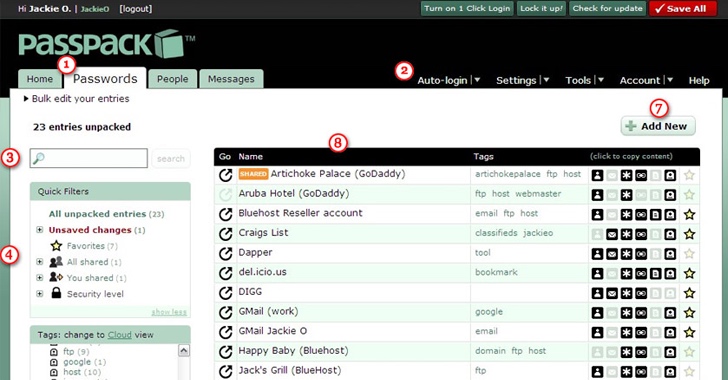Expand the Security level filter
Image resolution: width=728 pixels, height=380 pixels.
pyautogui.click(x=40, y=294)
